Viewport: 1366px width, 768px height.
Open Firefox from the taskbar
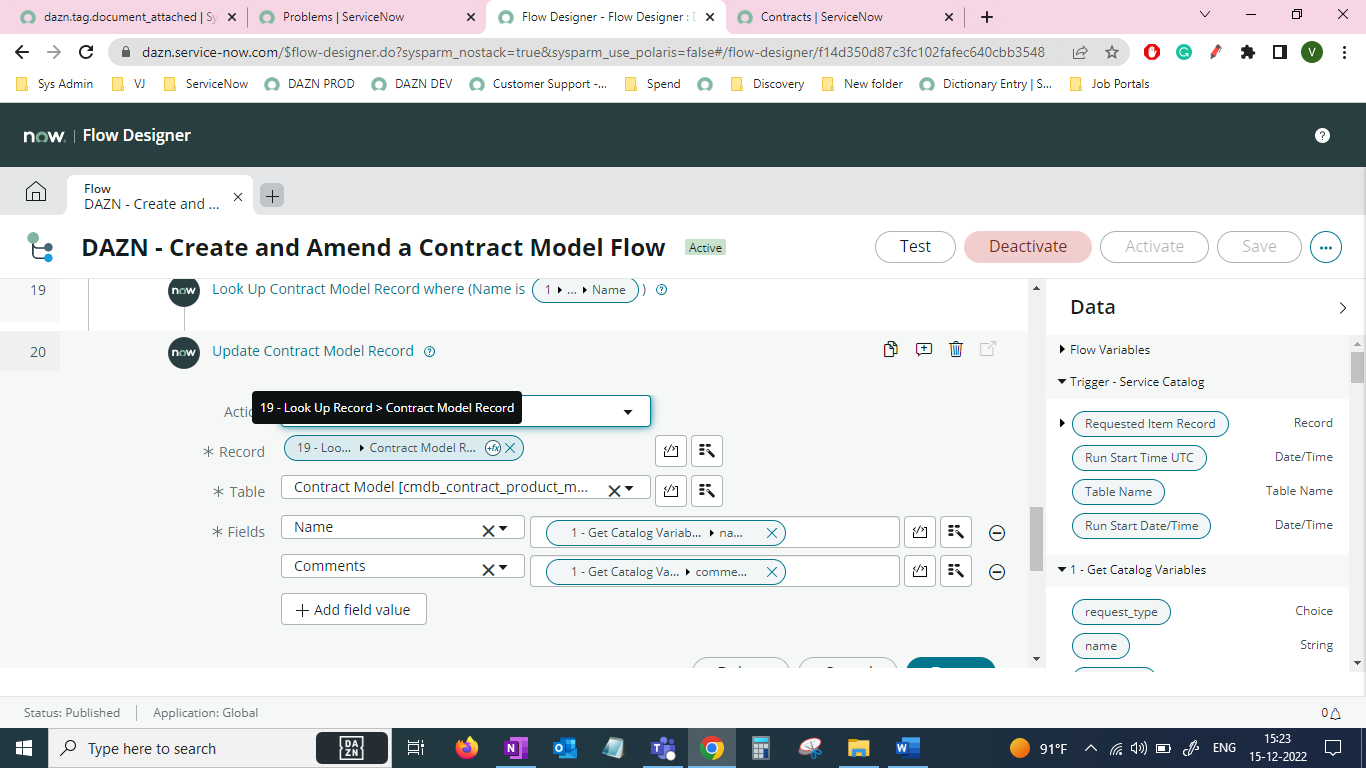(x=466, y=748)
